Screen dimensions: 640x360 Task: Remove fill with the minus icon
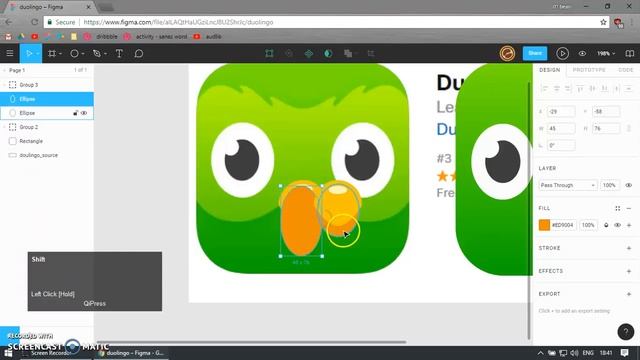tap(629, 209)
